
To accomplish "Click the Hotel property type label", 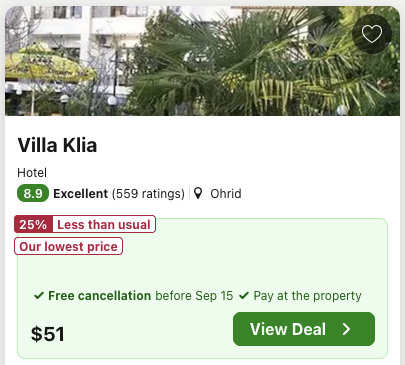I will coord(32,173).
